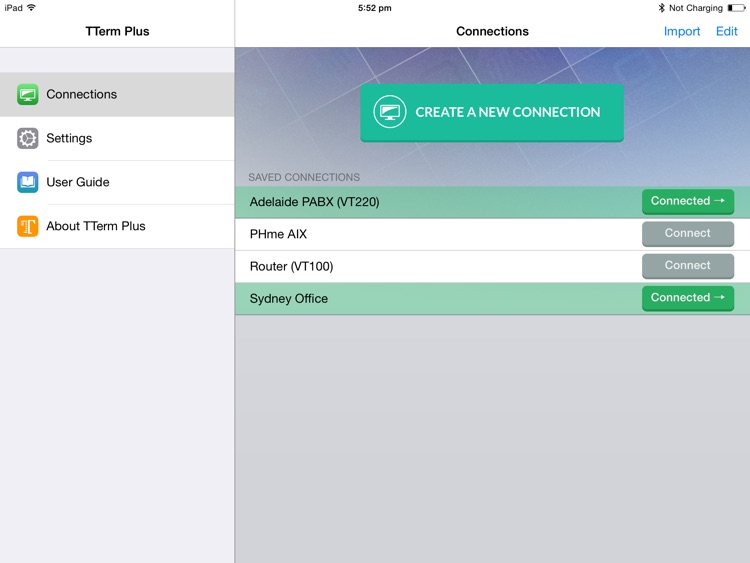Tap the Edit link
Screen dimensions: 750x563
point(727,31)
